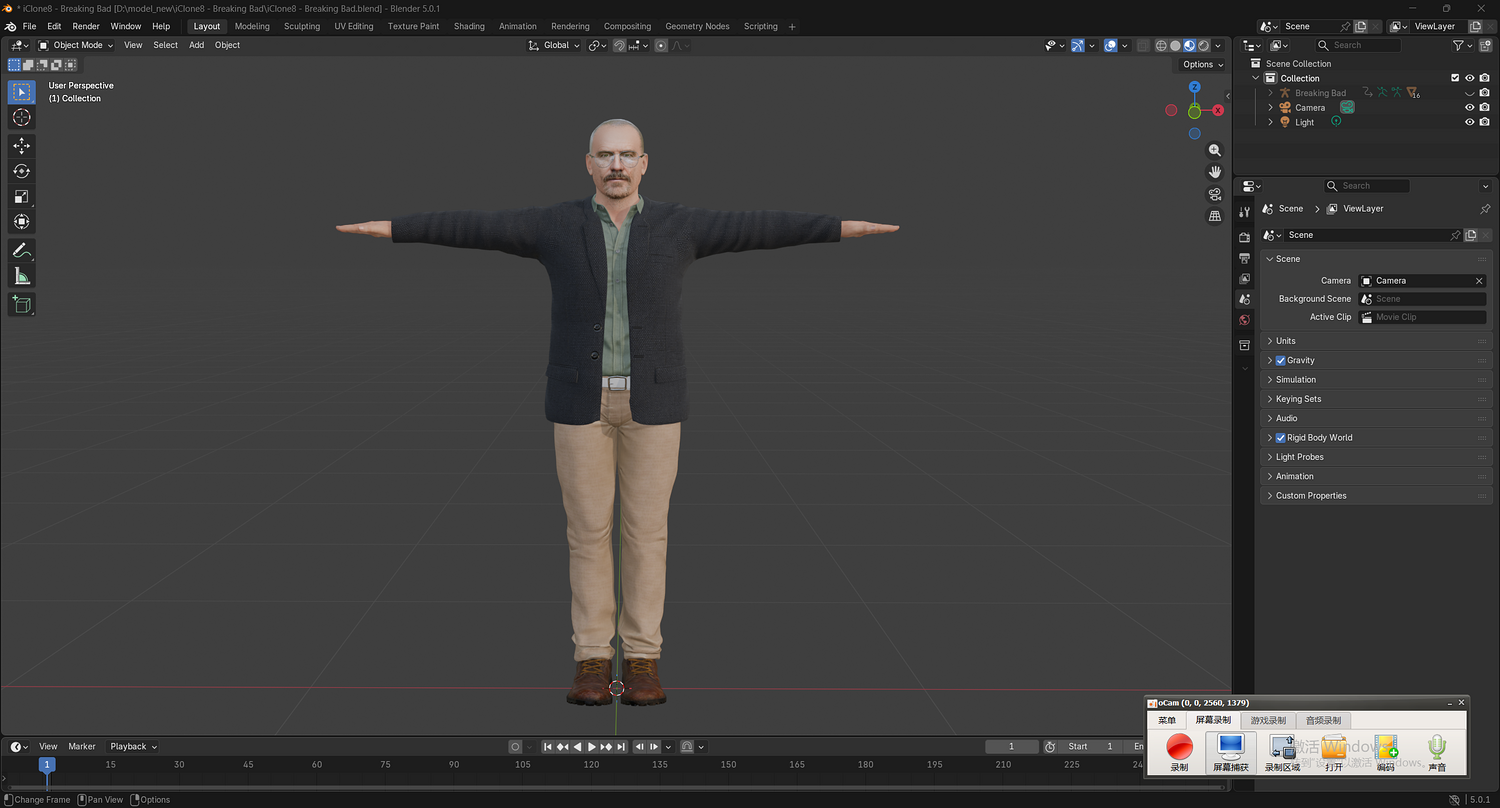Switch to rendered viewport shading
The image size is (1500, 808).
coord(1203,45)
